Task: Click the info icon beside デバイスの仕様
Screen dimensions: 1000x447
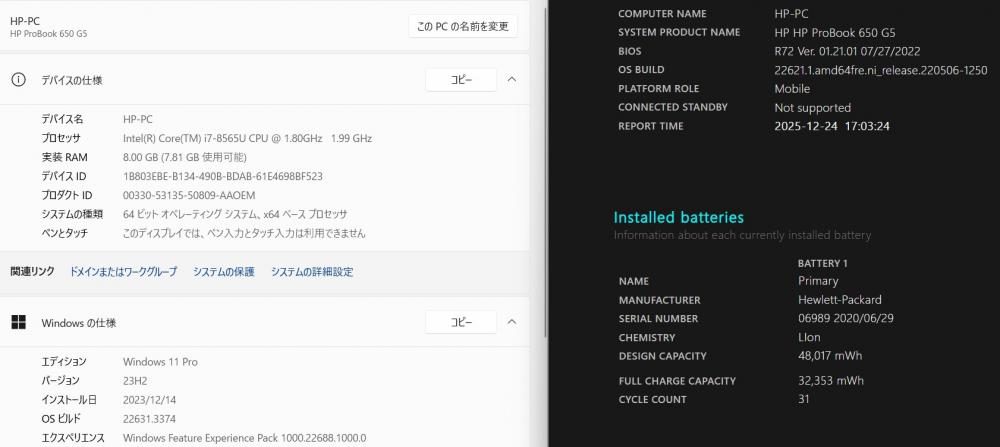Action: tap(18, 80)
